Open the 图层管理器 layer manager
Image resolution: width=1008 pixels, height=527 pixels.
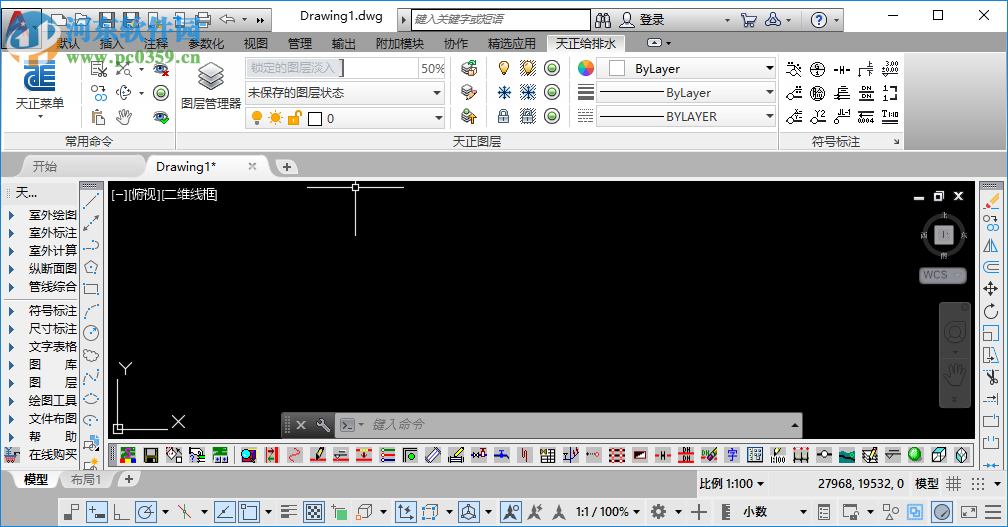coord(210,85)
